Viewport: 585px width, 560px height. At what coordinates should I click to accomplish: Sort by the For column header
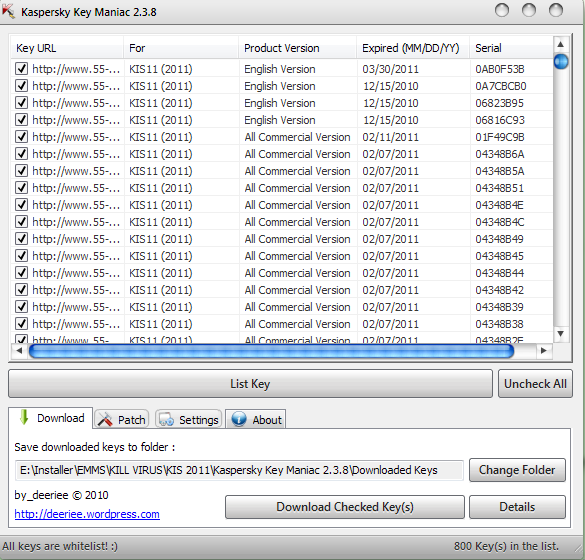[181, 48]
